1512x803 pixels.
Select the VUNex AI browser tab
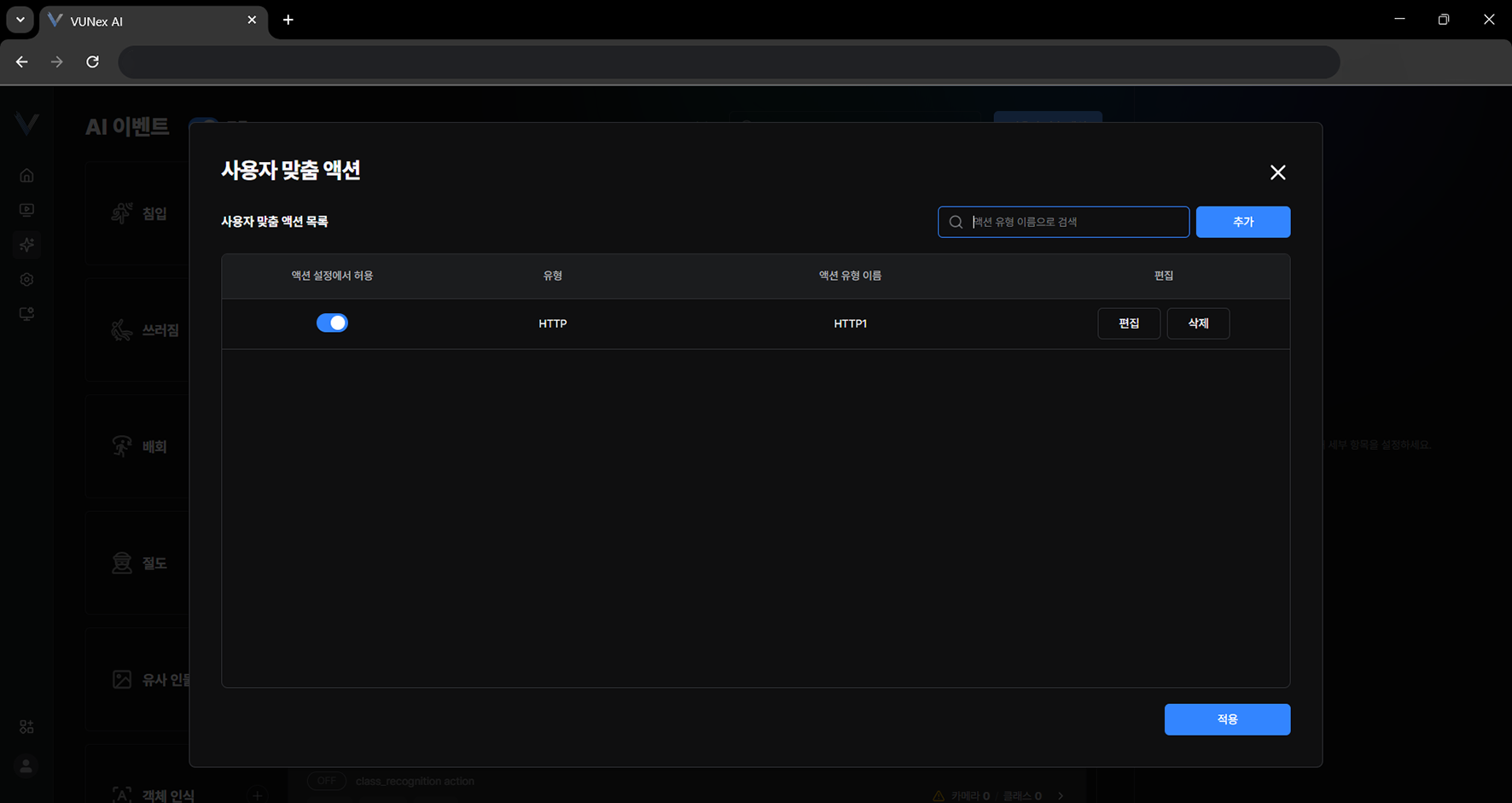point(145,20)
